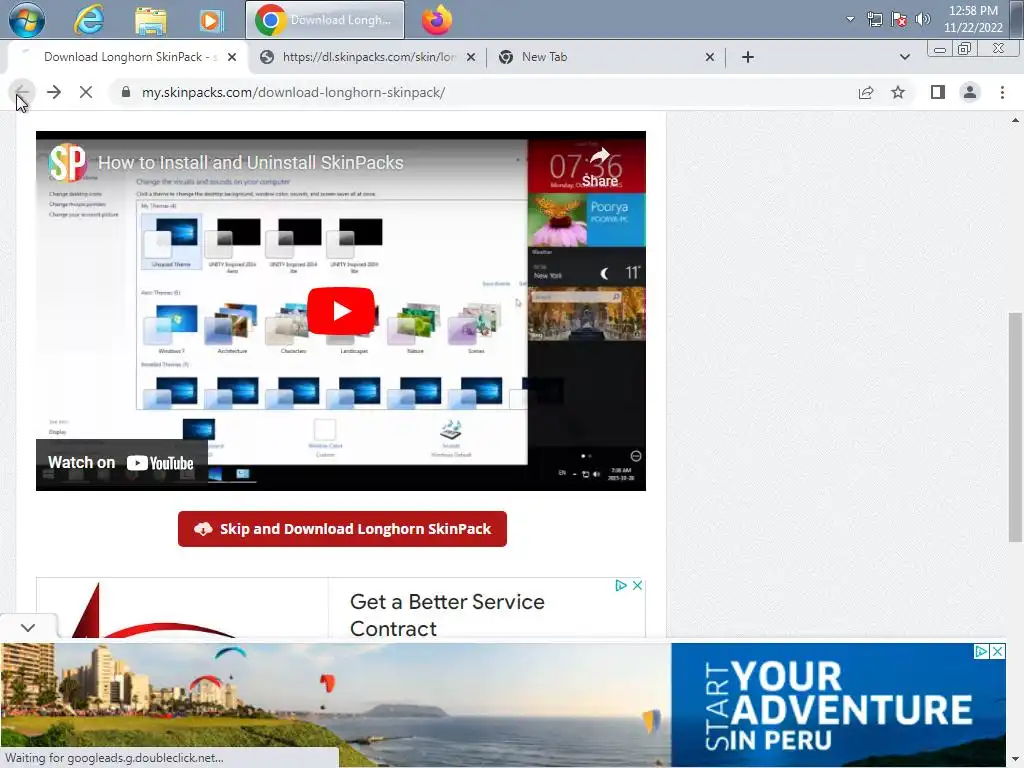Open Action Center flag tray icon
1024x768 pixels.
pyautogui.click(x=899, y=19)
